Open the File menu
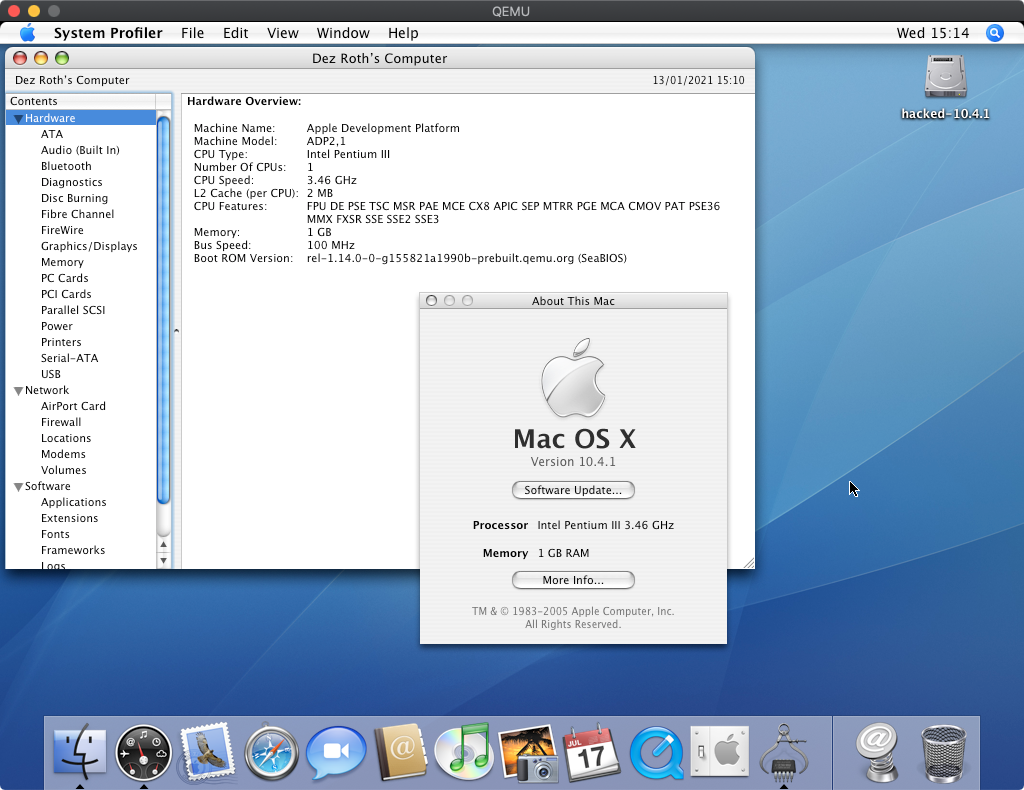This screenshot has width=1024, height=790. (193, 33)
